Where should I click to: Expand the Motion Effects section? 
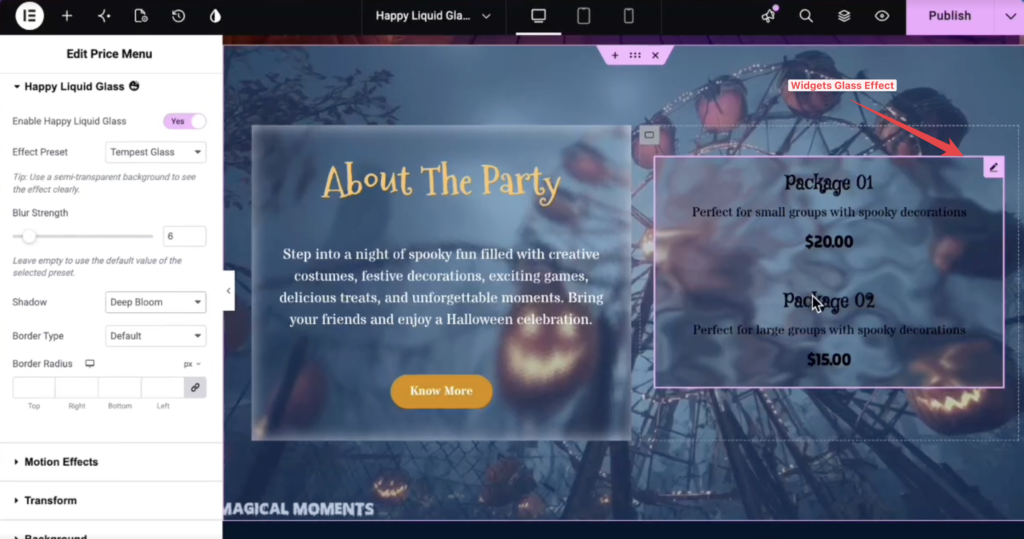click(x=61, y=462)
